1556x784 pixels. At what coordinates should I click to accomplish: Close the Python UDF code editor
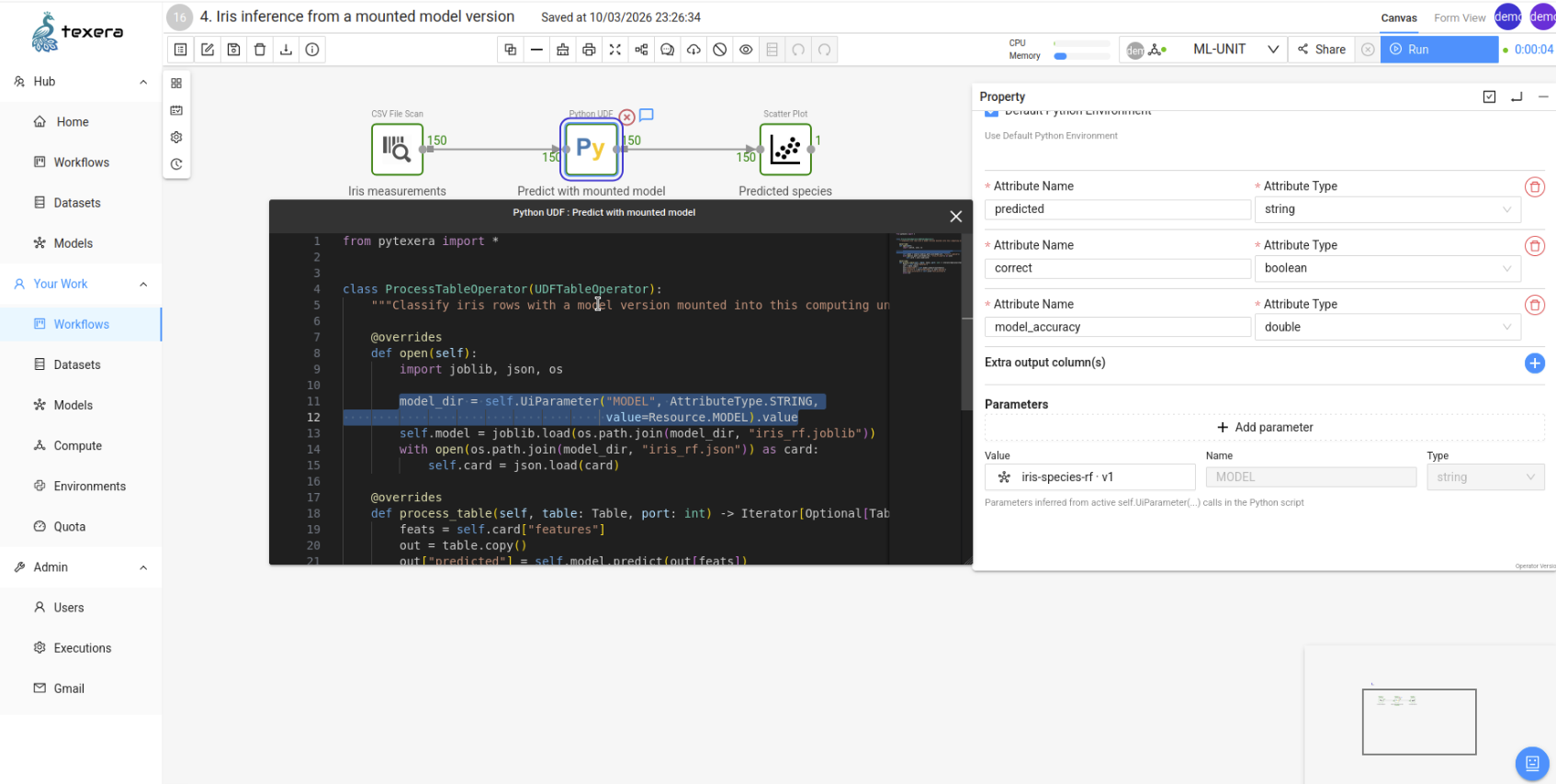coord(955,217)
